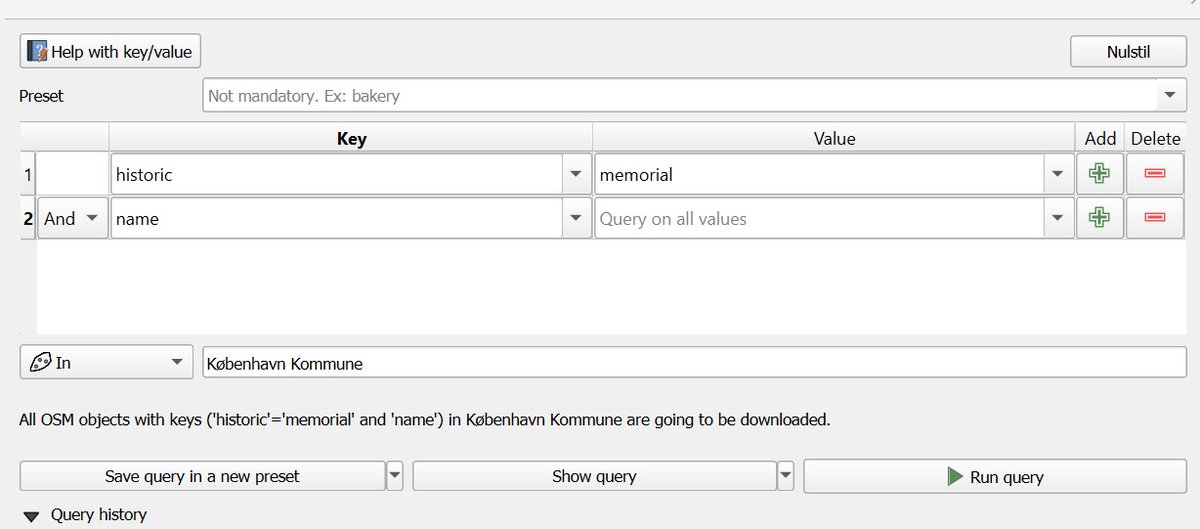
Task: Expand the historic key dropdown arrow
Action: pos(575,174)
